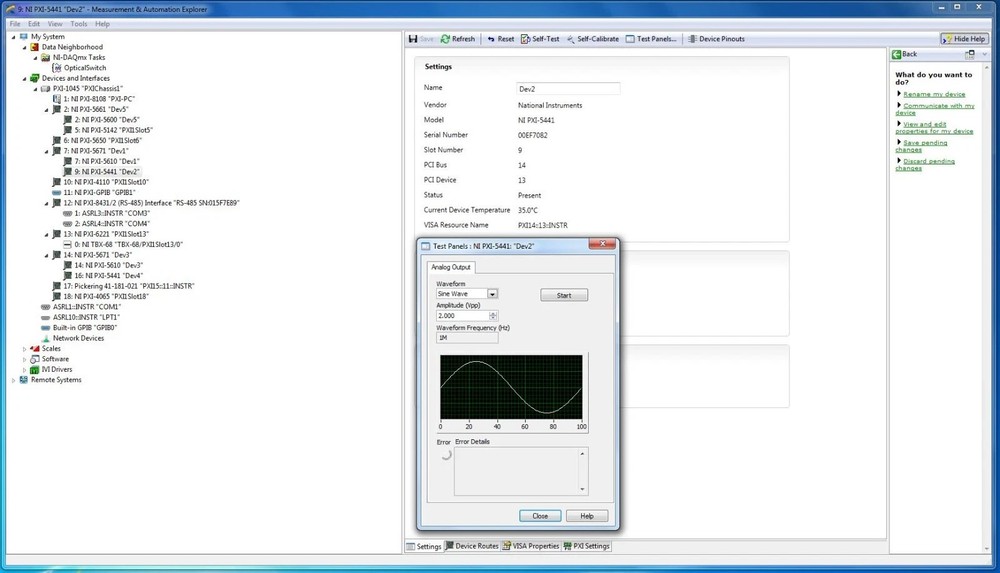Expand the Remote Systems node
1000x573 pixels.
click(x=13, y=380)
